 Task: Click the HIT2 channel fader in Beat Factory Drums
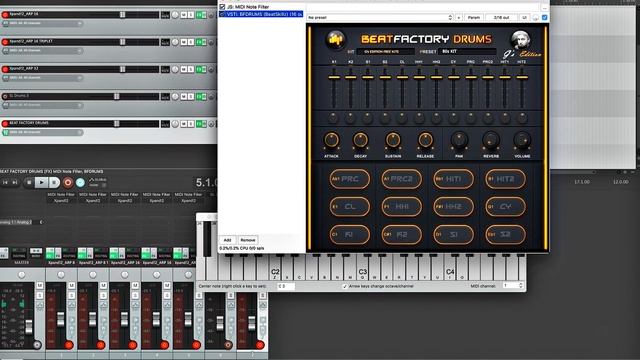522,77
